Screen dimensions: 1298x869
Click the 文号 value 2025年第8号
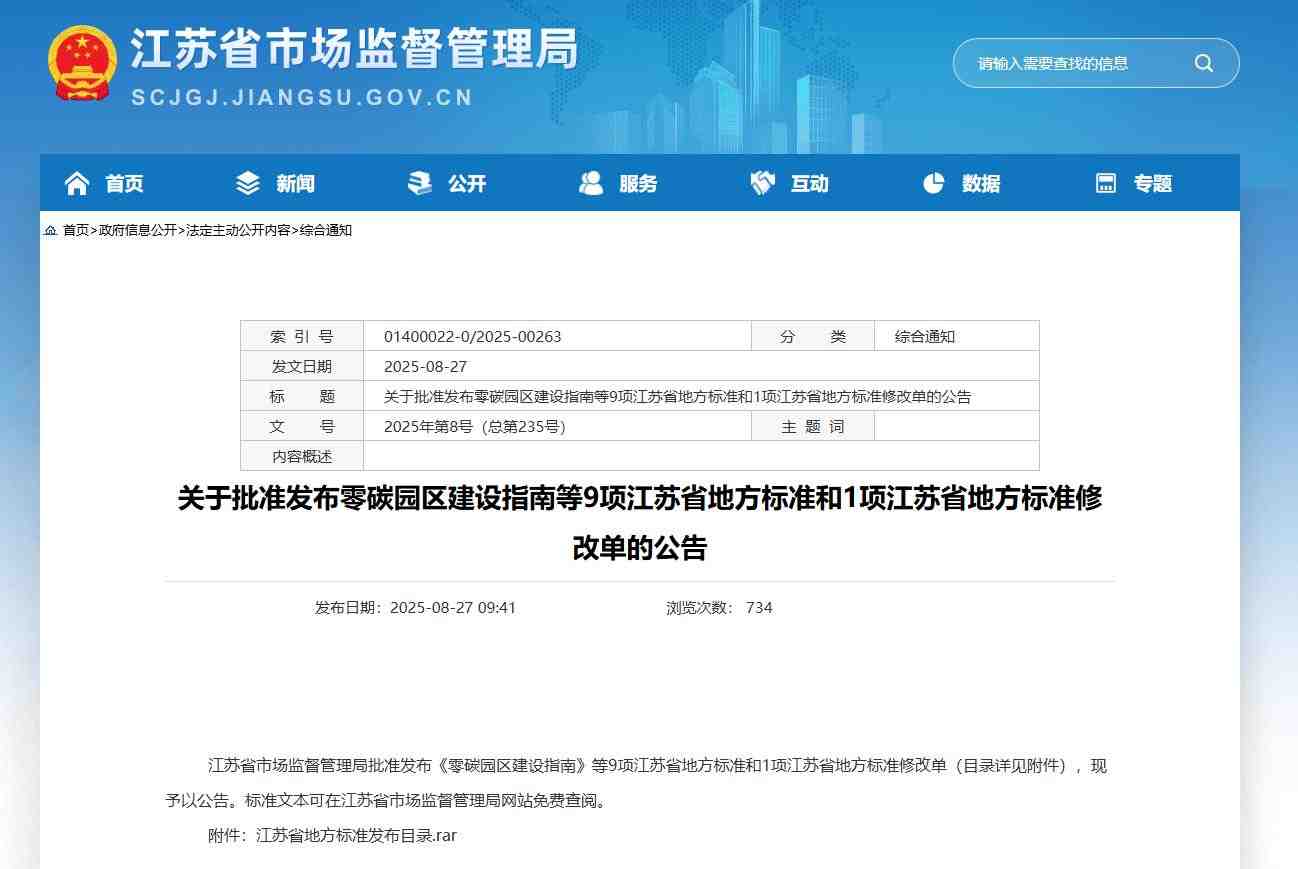pyautogui.click(x=475, y=426)
